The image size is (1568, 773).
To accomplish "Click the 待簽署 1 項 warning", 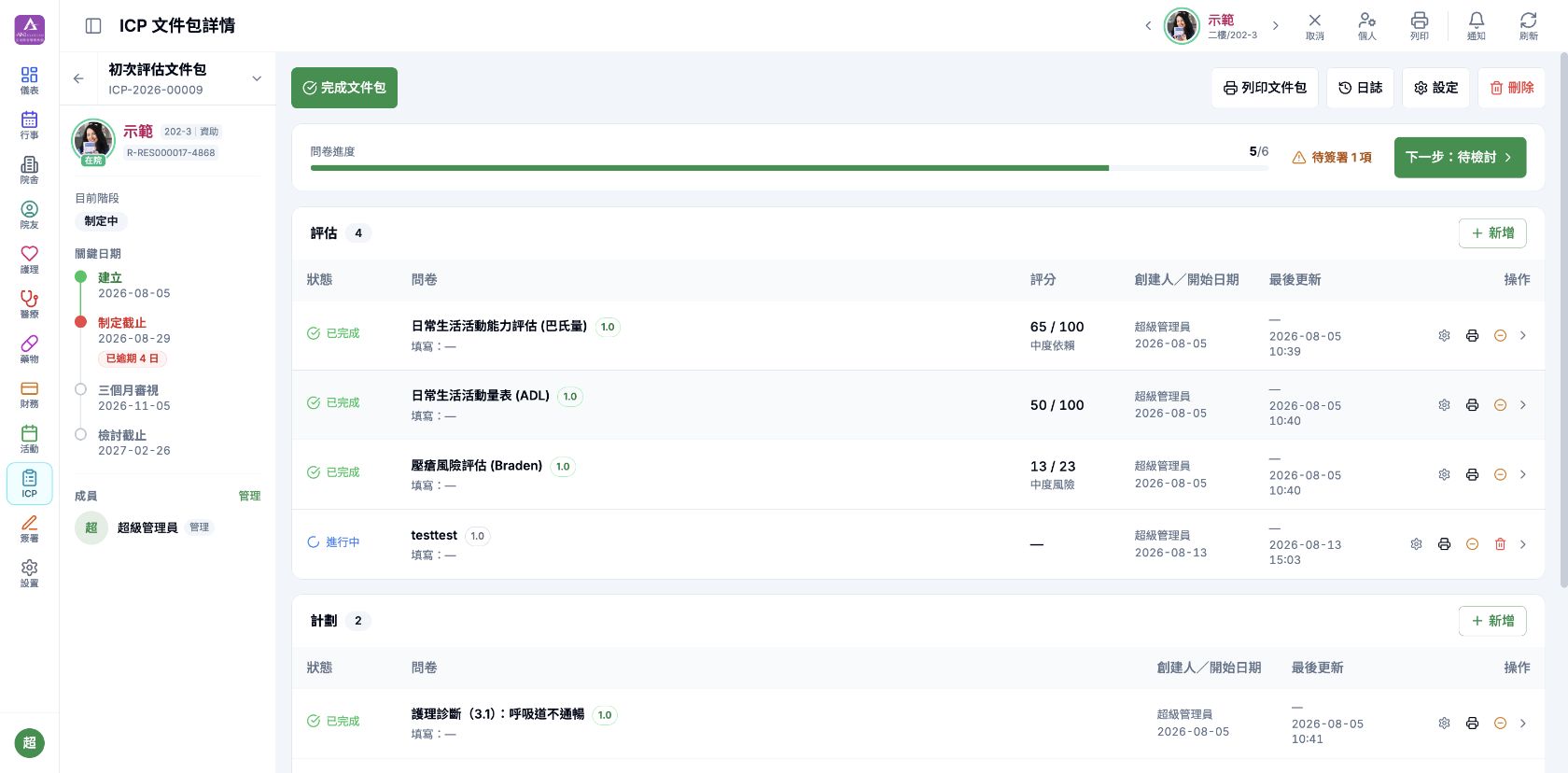I will click(1332, 158).
